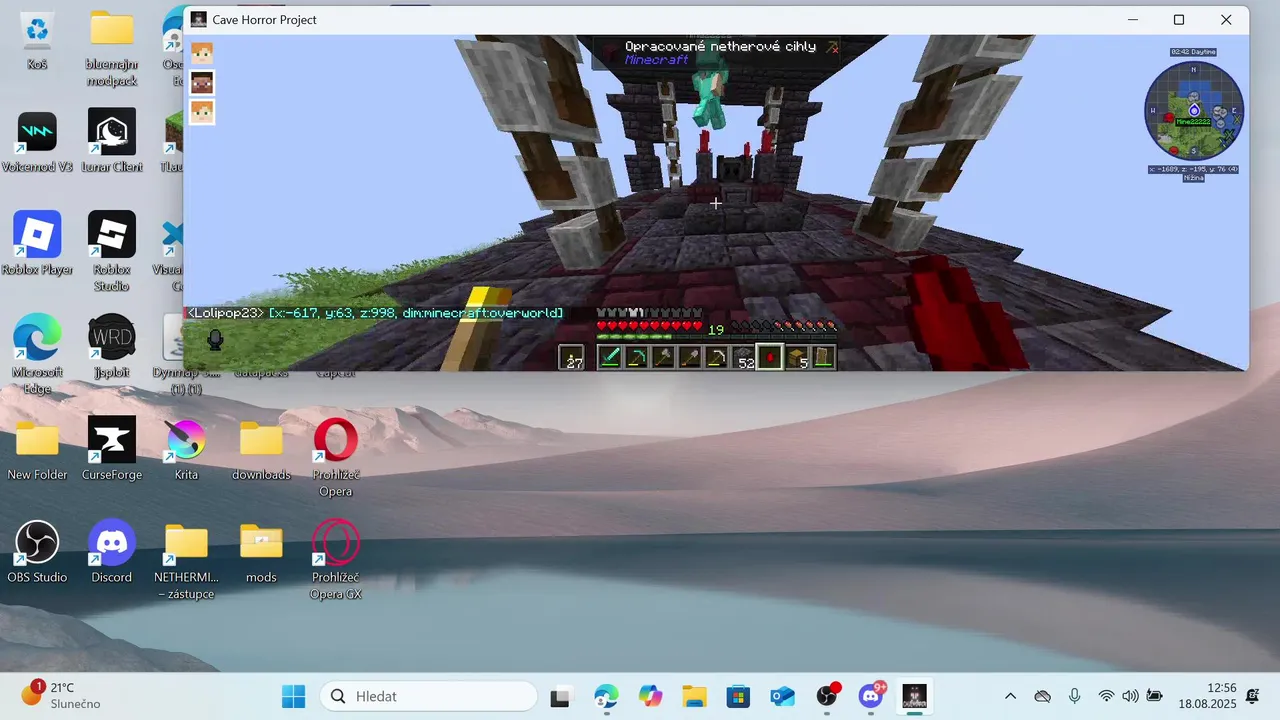Click the Lolipop23 coordinates chat message
Image resolution: width=1280 pixels, height=720 pixels.
(375, 313)
